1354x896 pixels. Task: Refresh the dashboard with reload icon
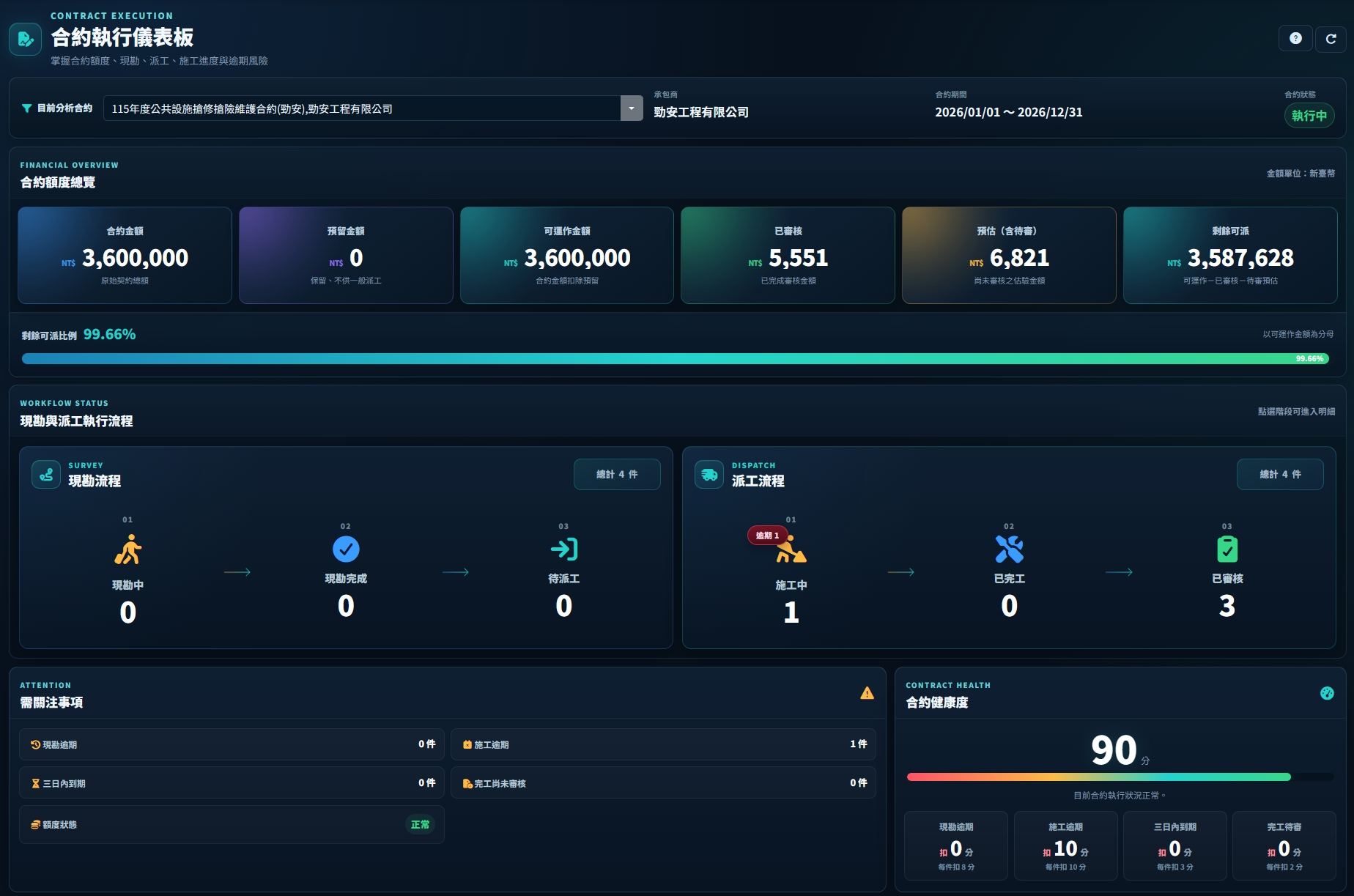(1331, 38)
